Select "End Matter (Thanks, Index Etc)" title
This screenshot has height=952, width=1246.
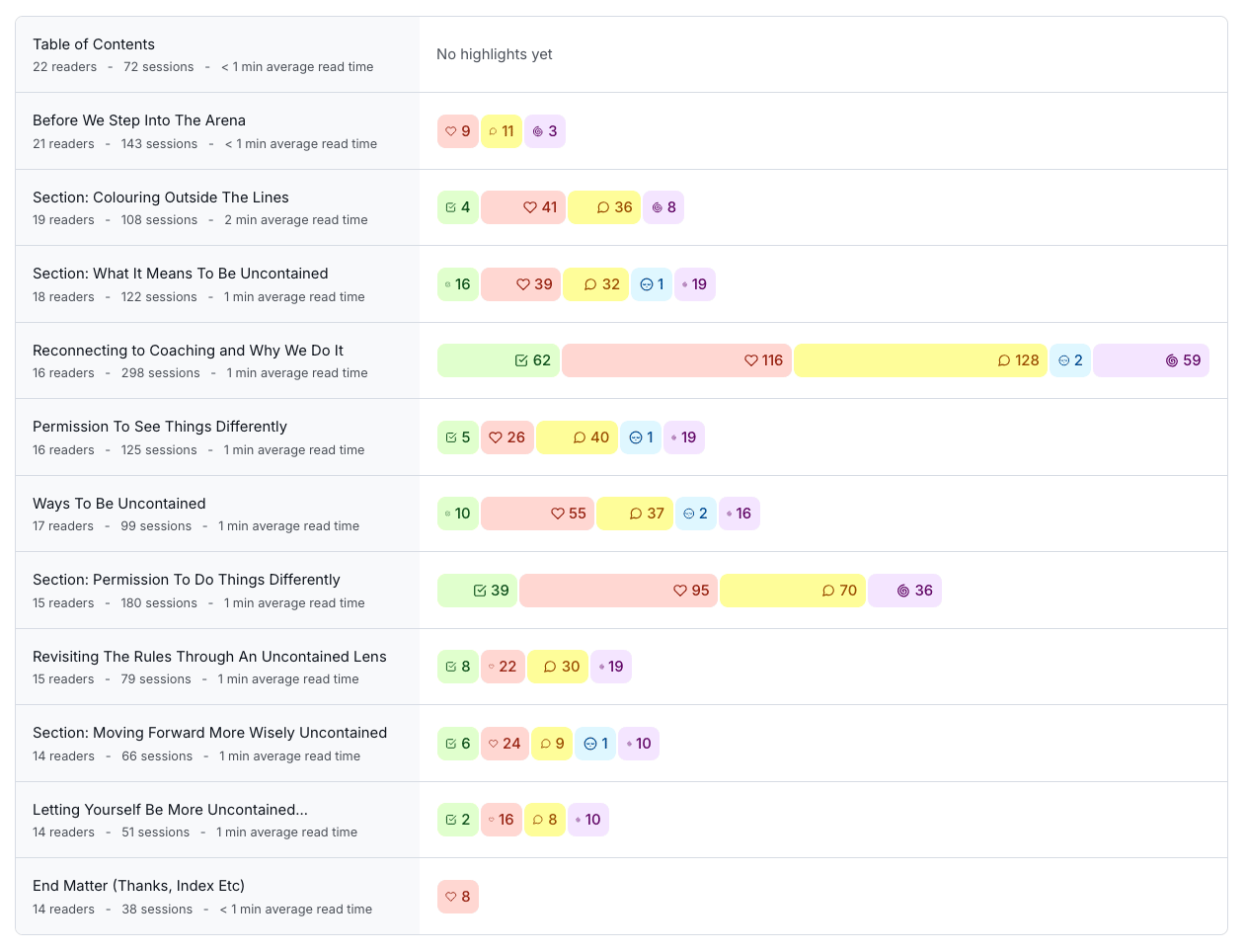coord(139,886)
